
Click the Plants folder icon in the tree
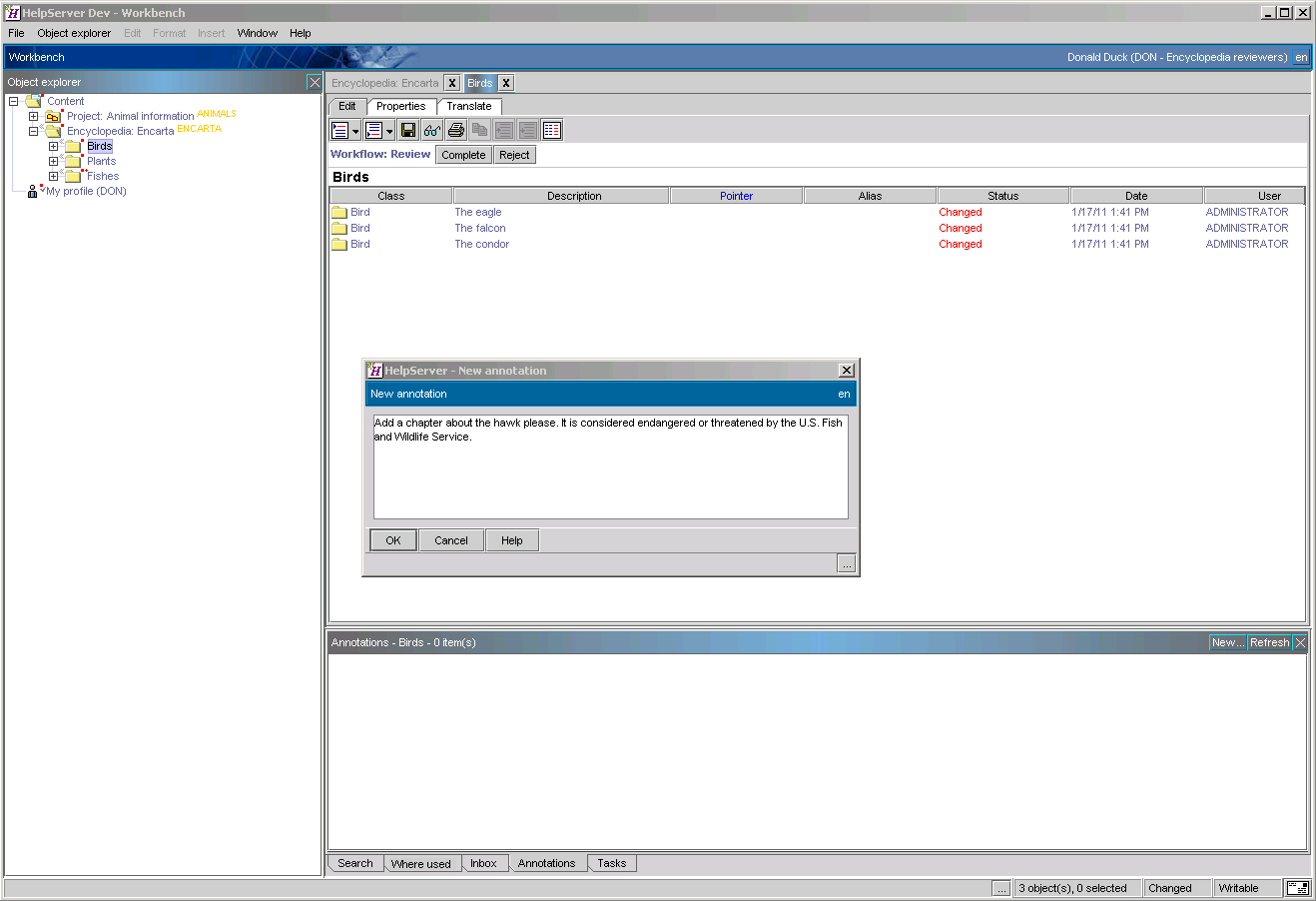pos(72,161)
